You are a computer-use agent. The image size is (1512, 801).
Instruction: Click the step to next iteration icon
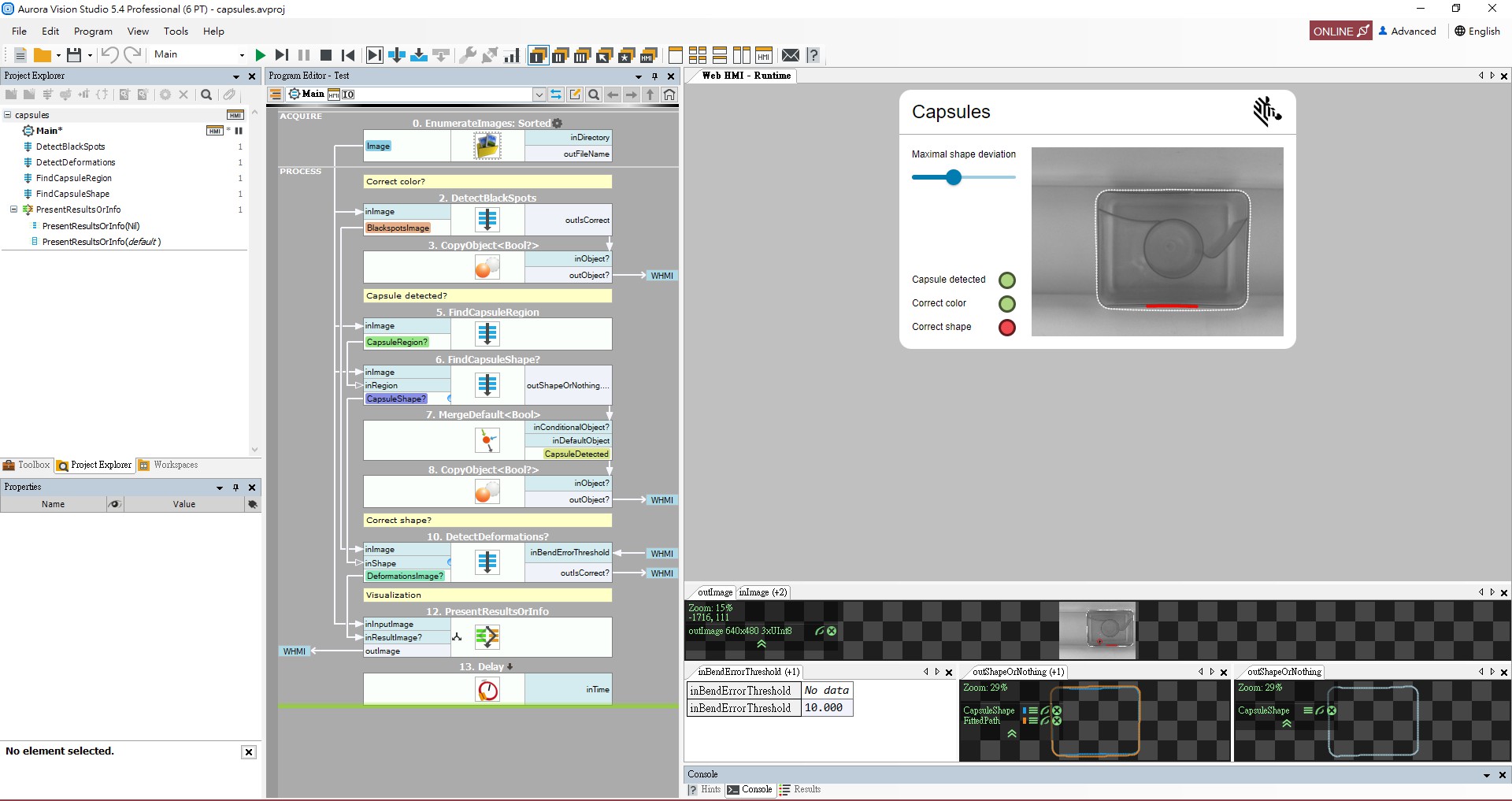tap(282, 55)
